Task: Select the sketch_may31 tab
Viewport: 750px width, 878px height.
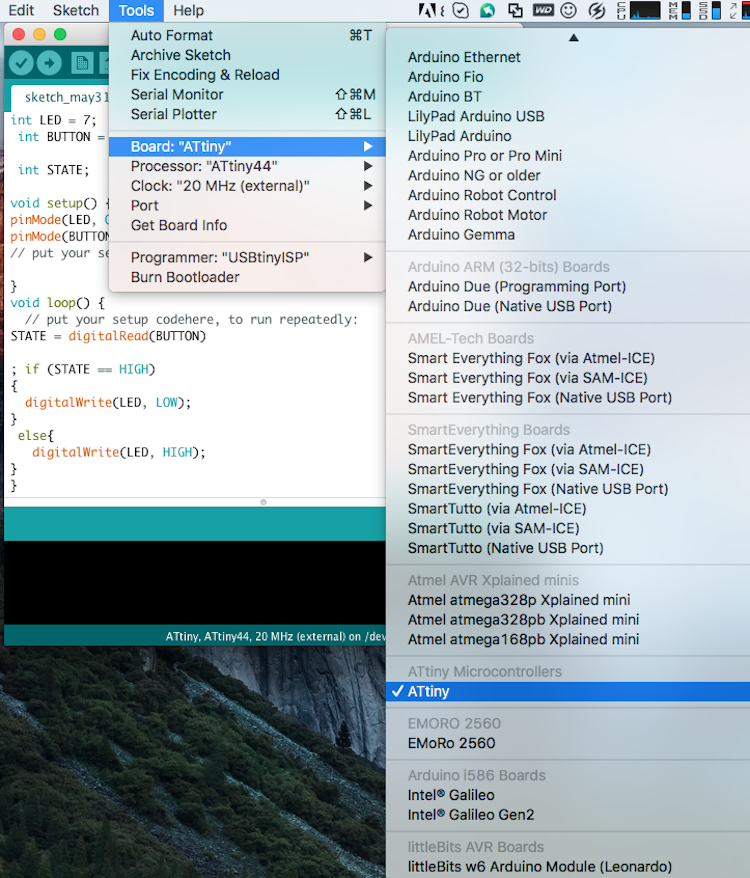Action: 60,97
